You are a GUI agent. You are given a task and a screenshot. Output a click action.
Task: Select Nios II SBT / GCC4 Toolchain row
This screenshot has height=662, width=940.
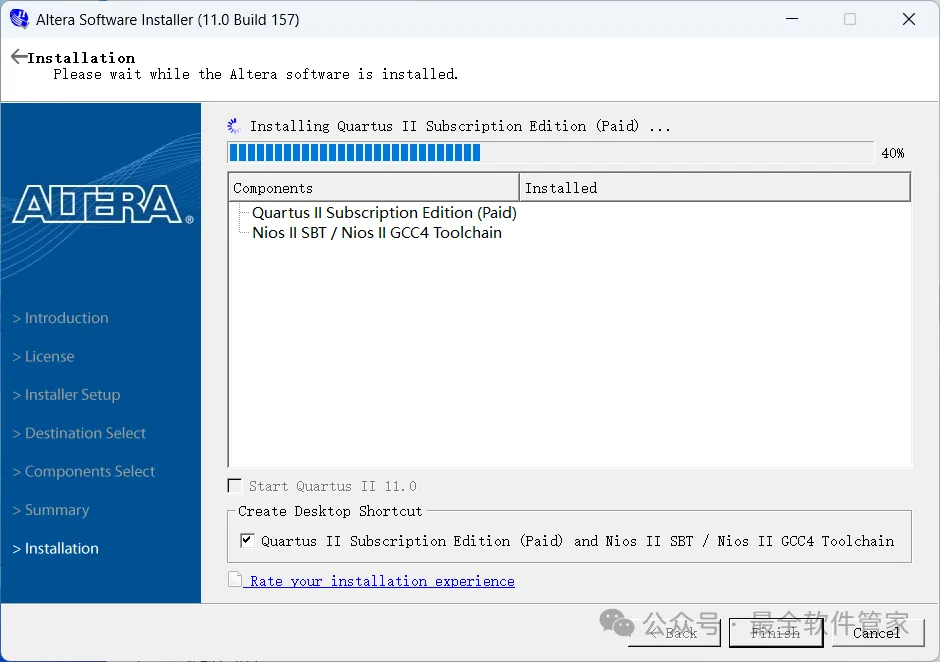click(x=377, y=233)
